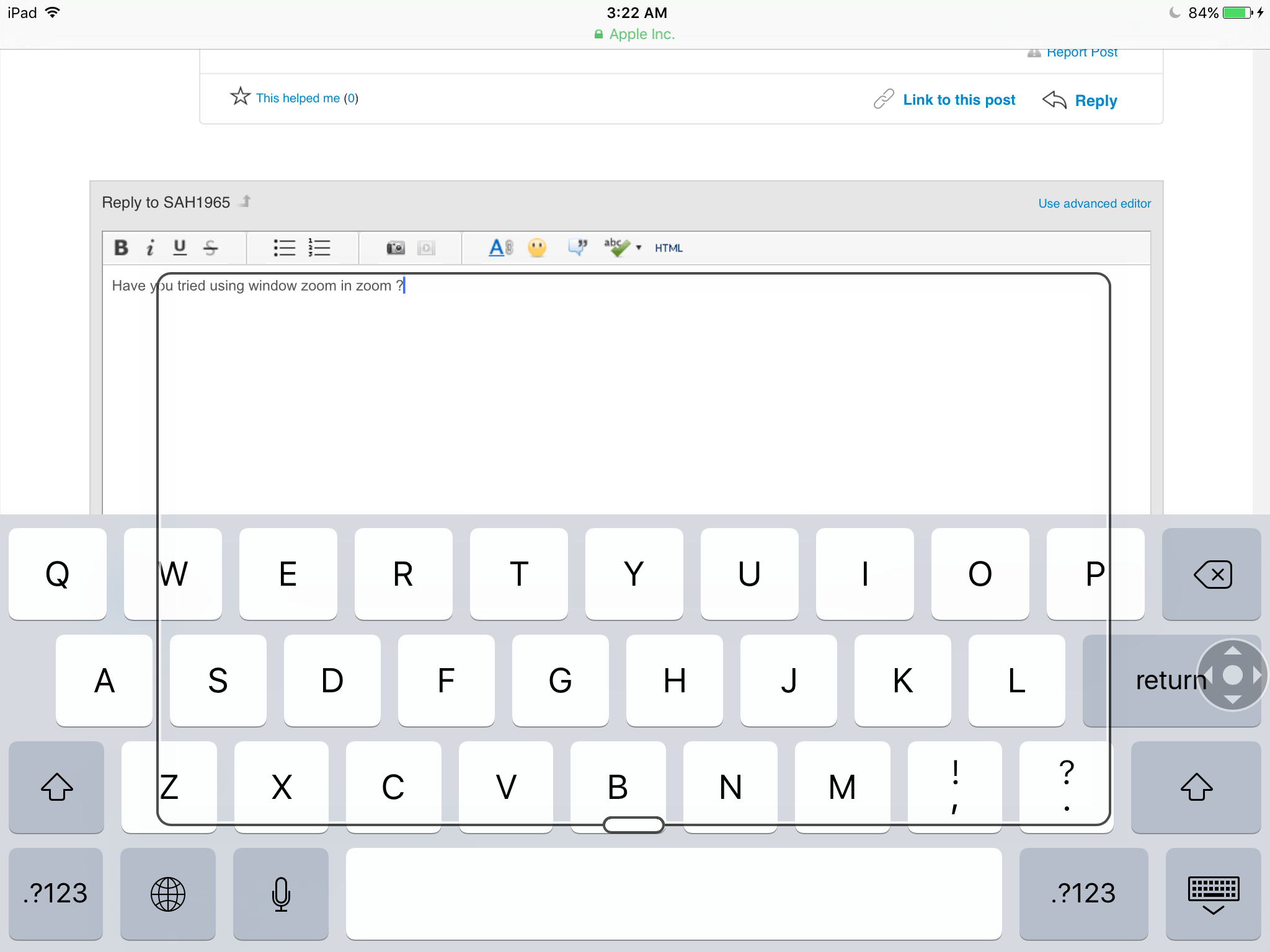Screen dimensions: 1270x952
Task: Open the emoticon smiley picker
Action: tap(537, 248)
